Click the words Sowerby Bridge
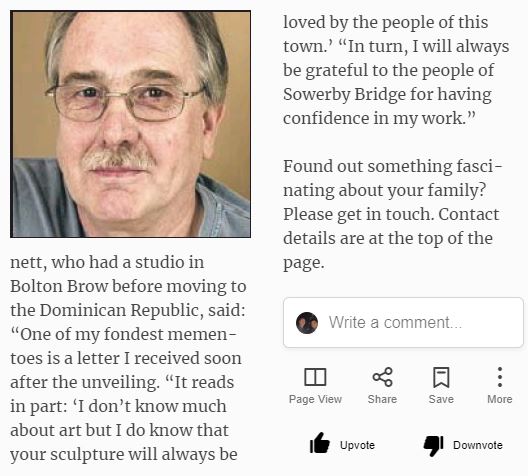This screenshot has height=476, width=528. point(344,95)
